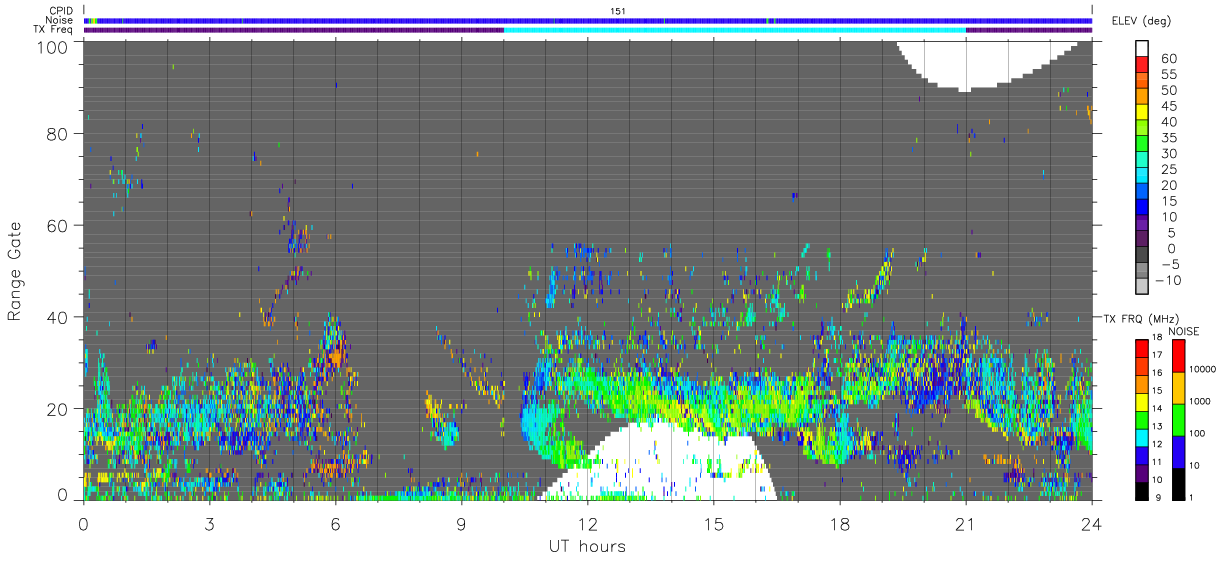The width and height of the screenshot is (1228, 567).
Task: Click the cyan part of the TX Freq strip
Action: click(x=734, y=30)
